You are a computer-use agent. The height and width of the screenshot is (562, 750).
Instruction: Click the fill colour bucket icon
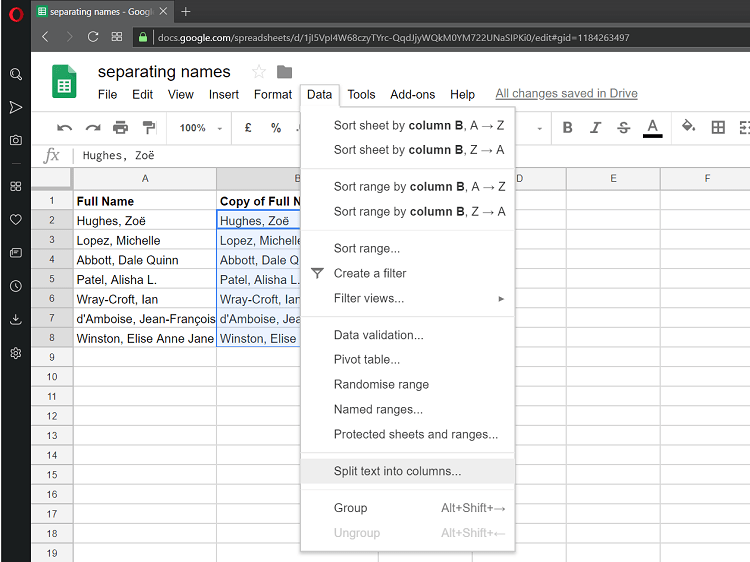[688, 127]
